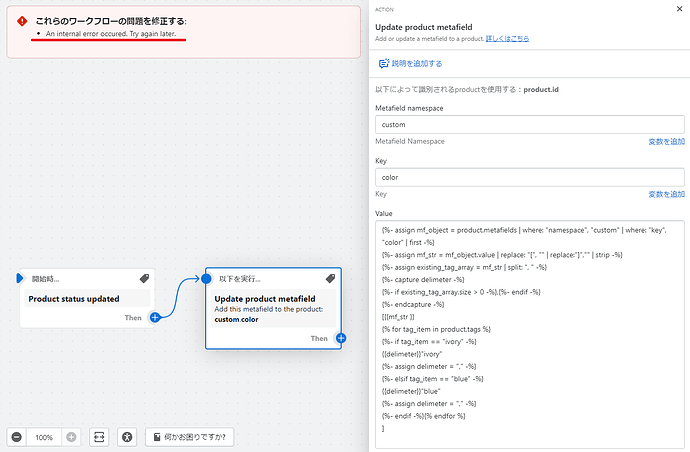Click the red error alert icon

click(x=22, y=21)
